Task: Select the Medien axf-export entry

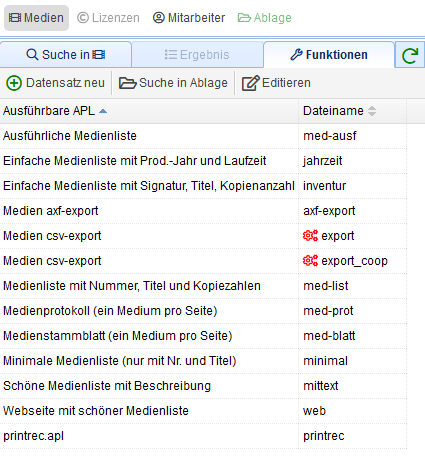Action: click(203, 211)
